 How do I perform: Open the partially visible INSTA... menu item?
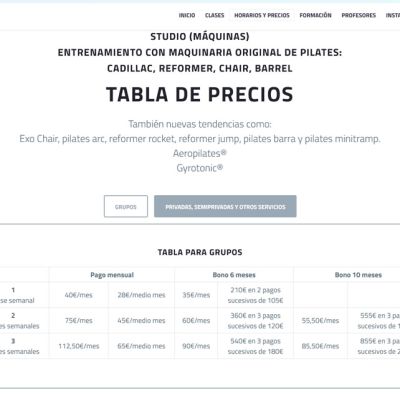pyautogui.click(x=393, y=15)
